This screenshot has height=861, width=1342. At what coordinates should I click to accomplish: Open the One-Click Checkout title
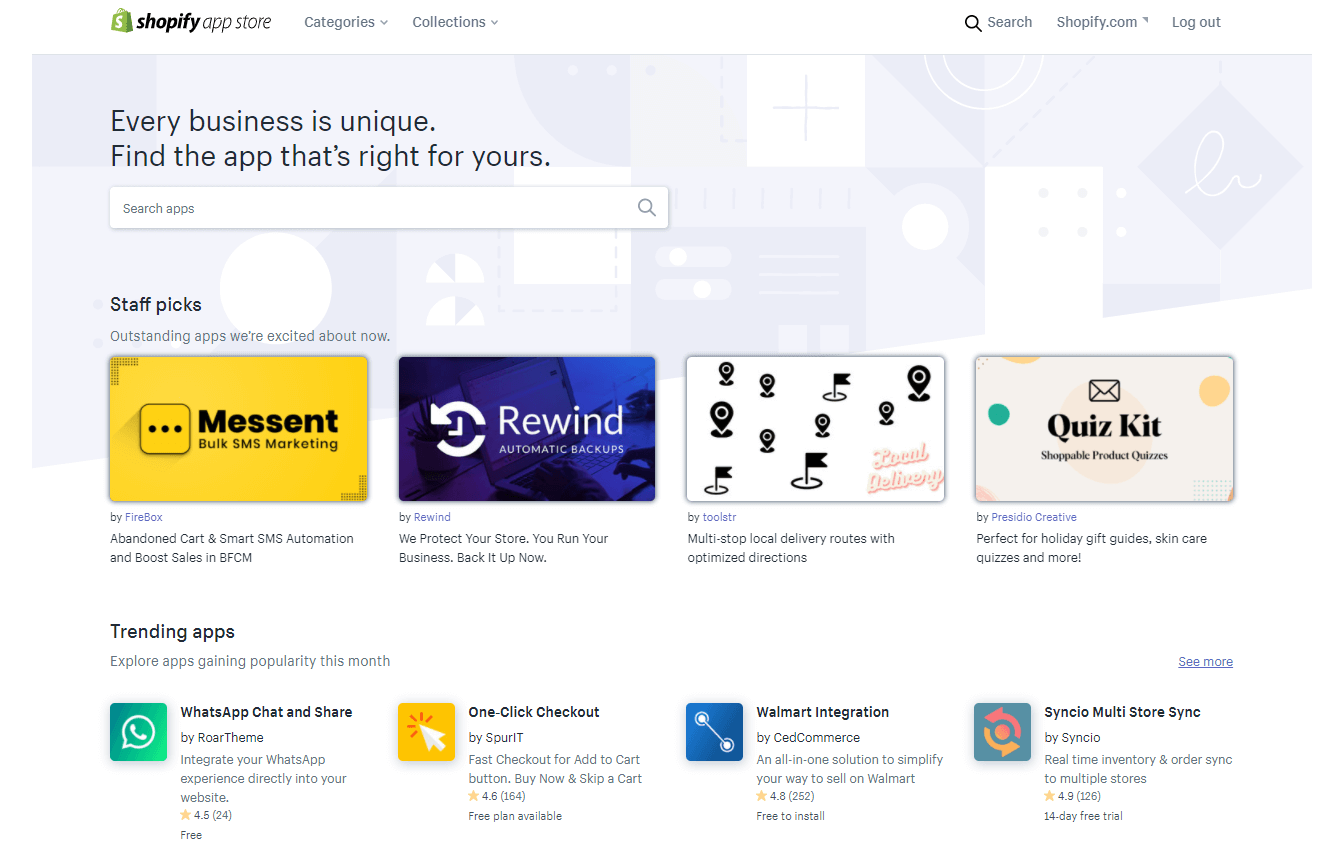(534, 712)
